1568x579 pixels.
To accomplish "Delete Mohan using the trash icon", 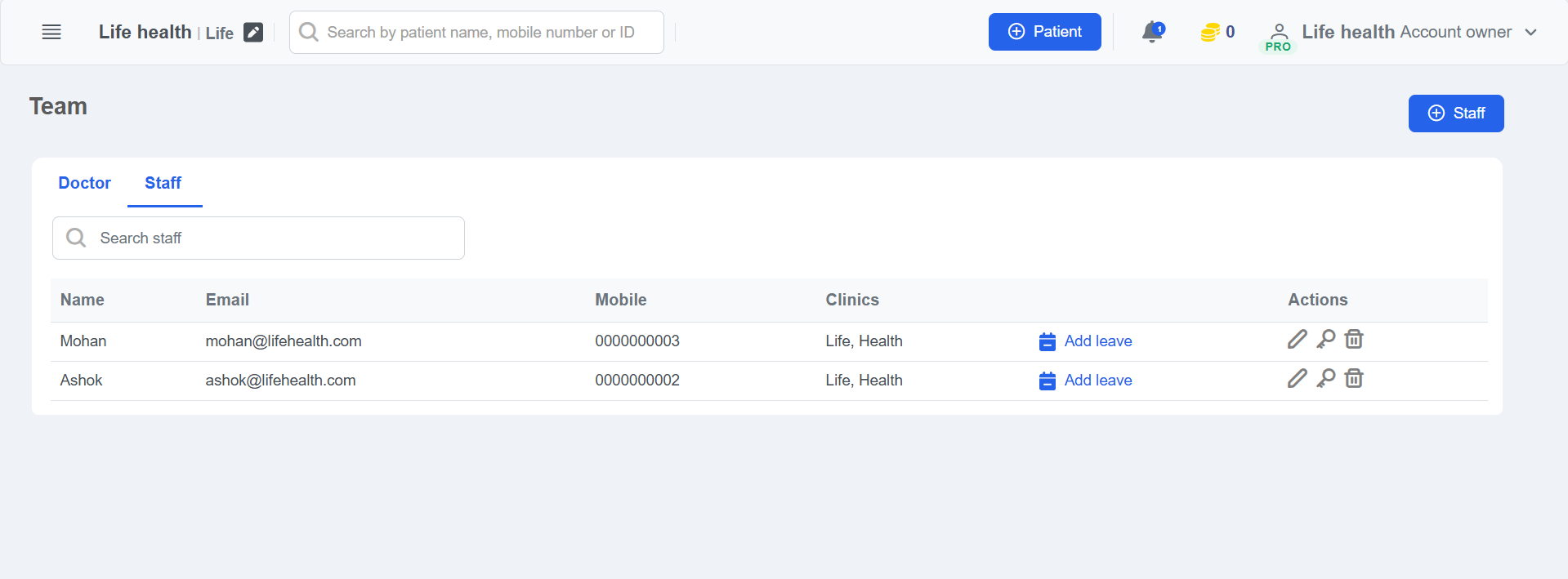I will click(x=1354, y=339).
